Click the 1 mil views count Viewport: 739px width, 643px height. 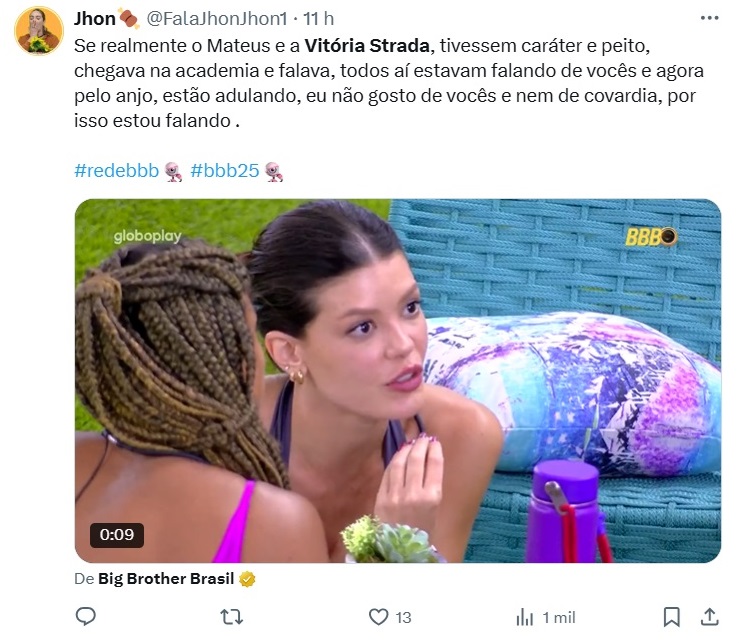point(559,618)
